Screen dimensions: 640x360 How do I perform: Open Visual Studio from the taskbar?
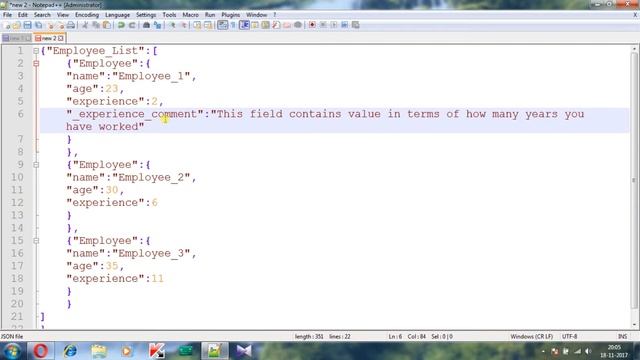click(x=244, y=351)
